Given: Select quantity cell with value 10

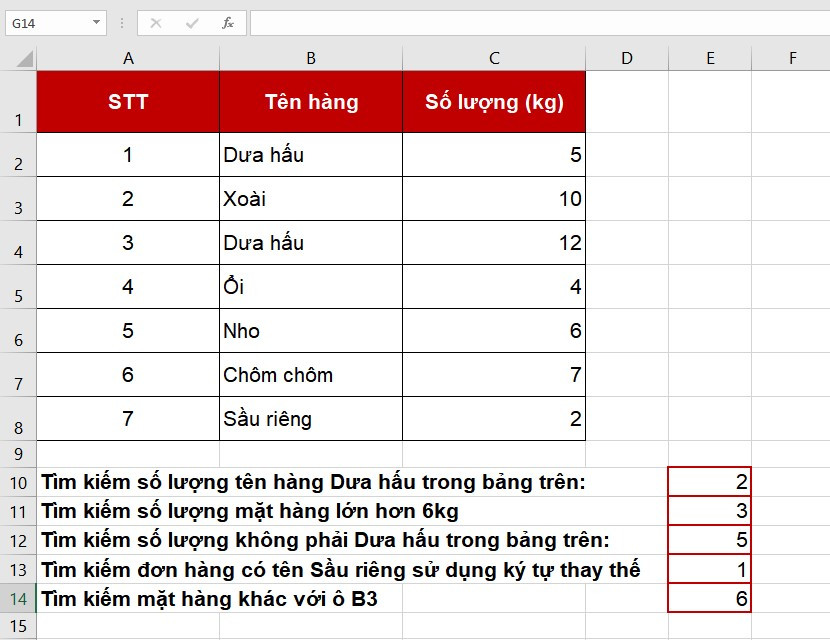Looking at the screenshot, I should (494, 199).
